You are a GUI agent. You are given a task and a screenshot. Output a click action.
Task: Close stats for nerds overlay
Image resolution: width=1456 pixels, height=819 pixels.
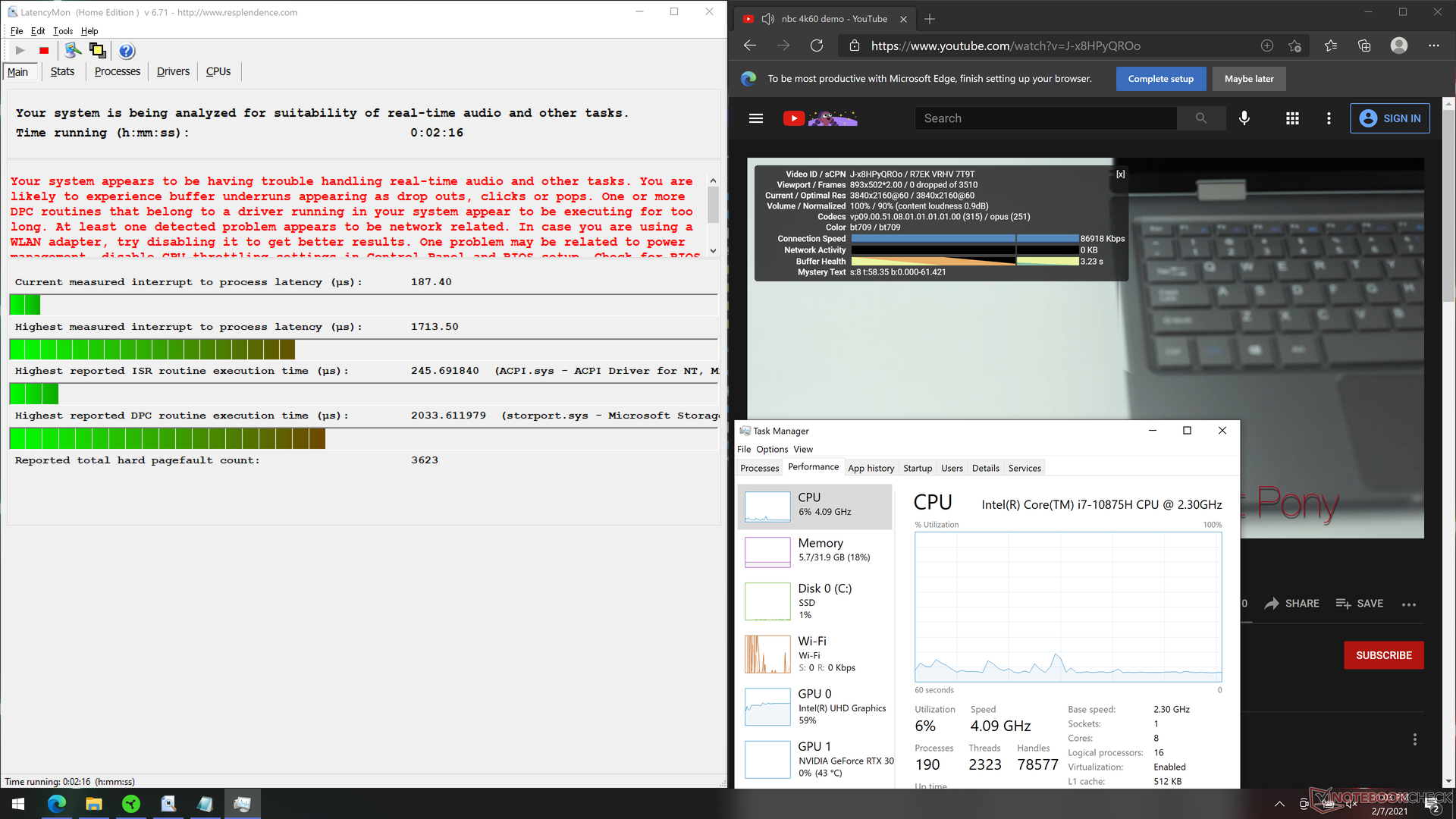(x=1121, y=174)
